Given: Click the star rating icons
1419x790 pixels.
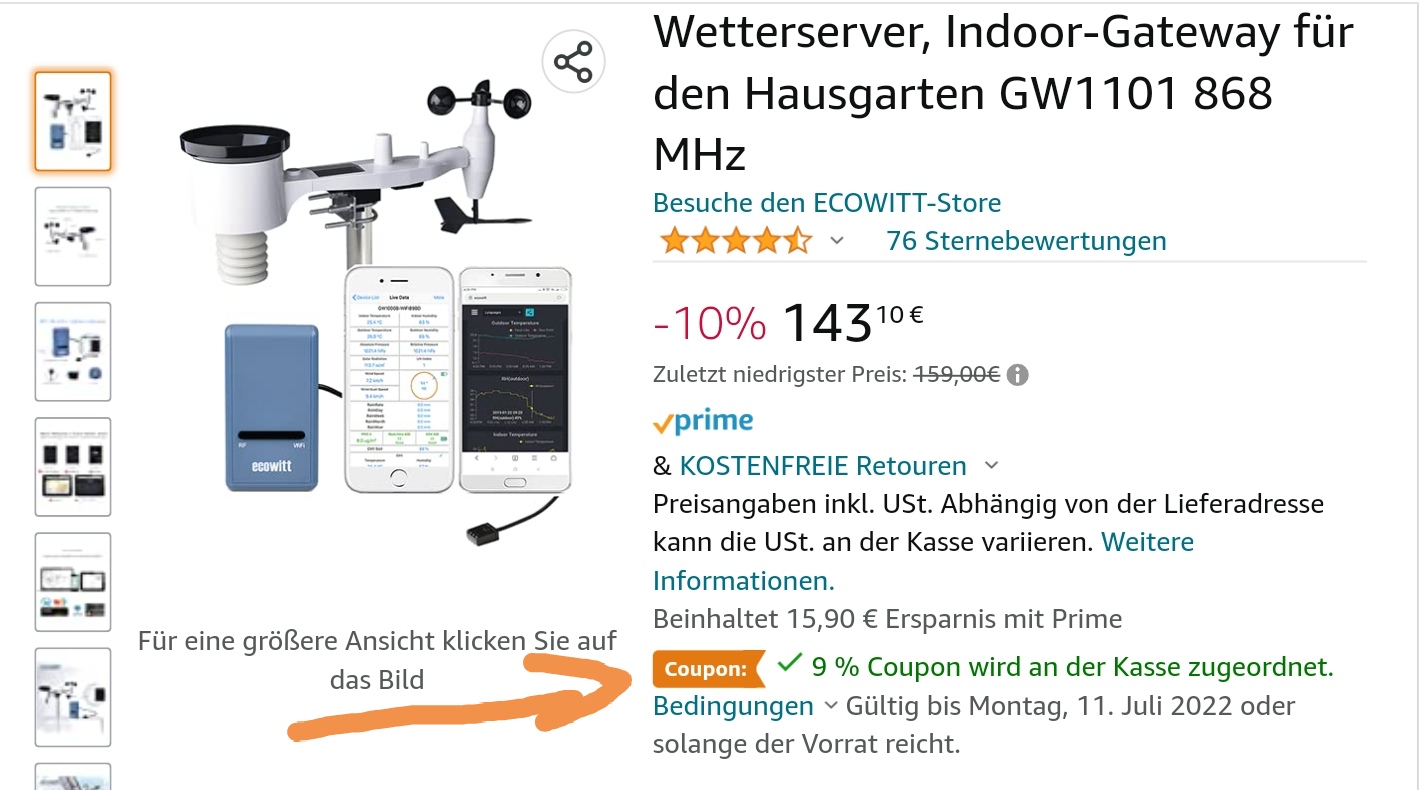Looking at the screenshot, I should (x=735, y=241).
